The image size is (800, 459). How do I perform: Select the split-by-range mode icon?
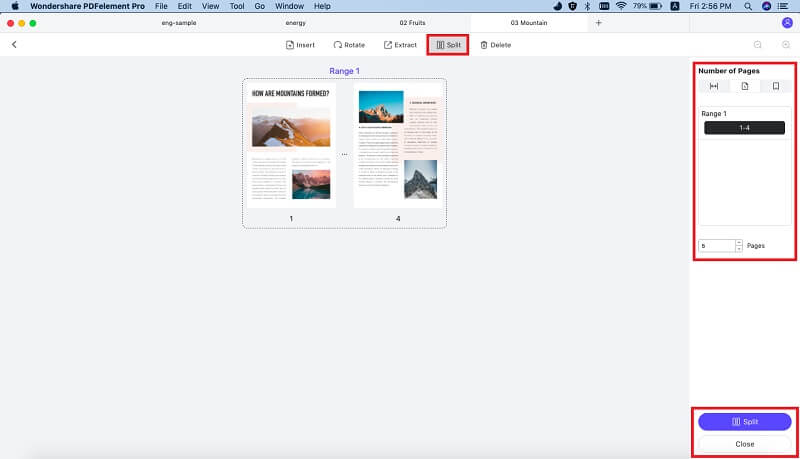coord(714,87)
